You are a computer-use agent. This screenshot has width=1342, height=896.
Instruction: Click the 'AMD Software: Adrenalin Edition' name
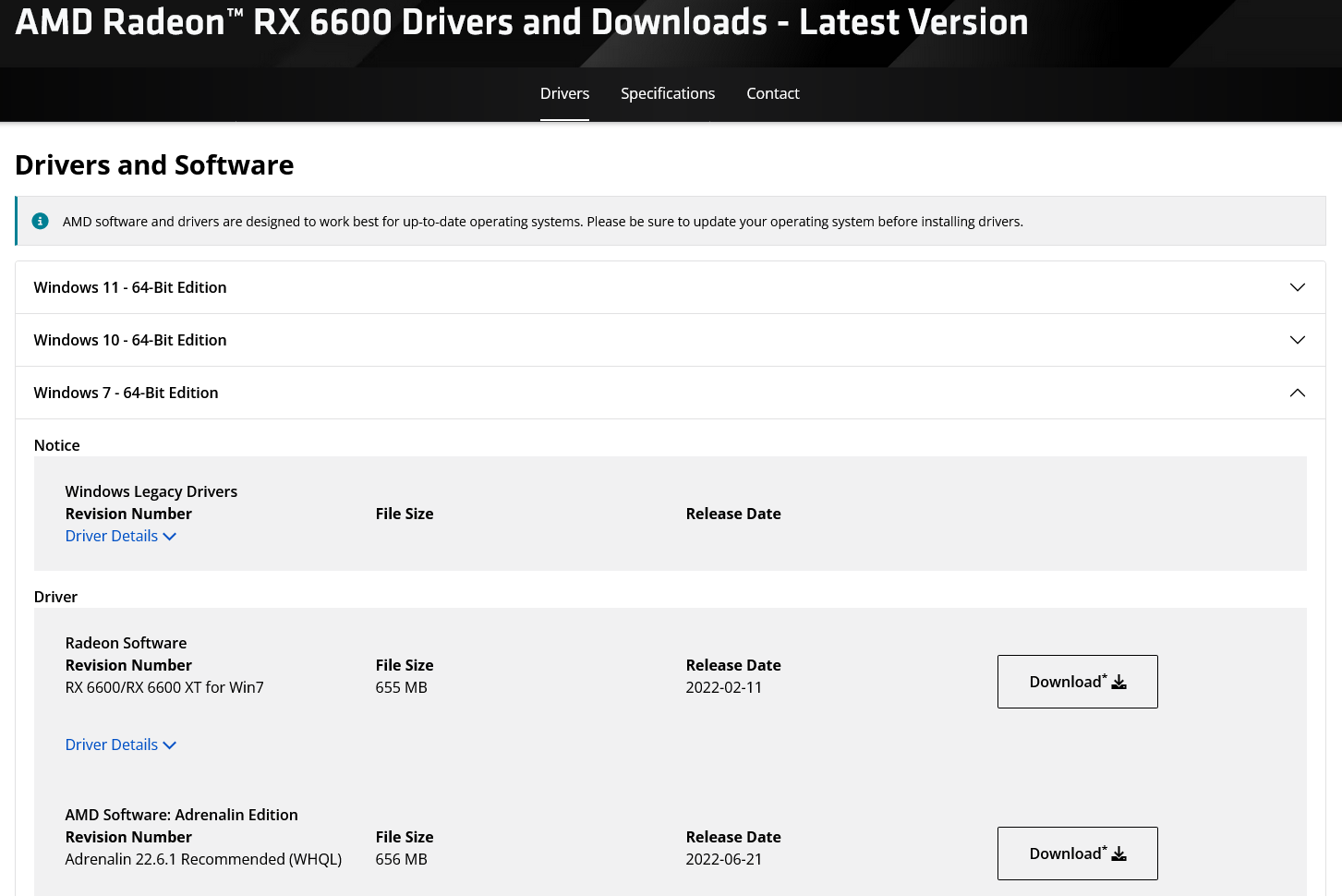pos(181,815)
